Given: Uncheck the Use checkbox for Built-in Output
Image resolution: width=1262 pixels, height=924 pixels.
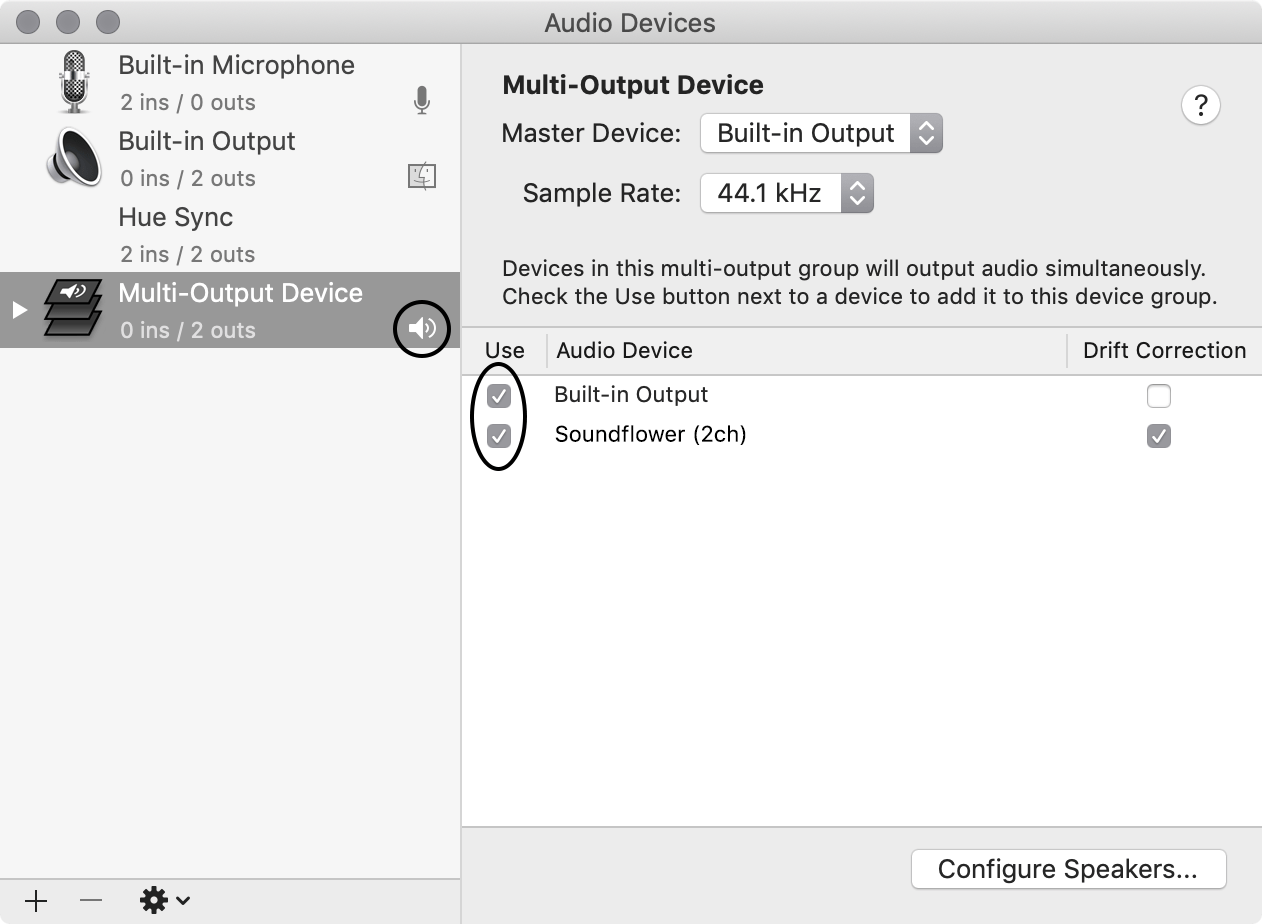Looking at the screenshot, I should click(x=500, y=395).
